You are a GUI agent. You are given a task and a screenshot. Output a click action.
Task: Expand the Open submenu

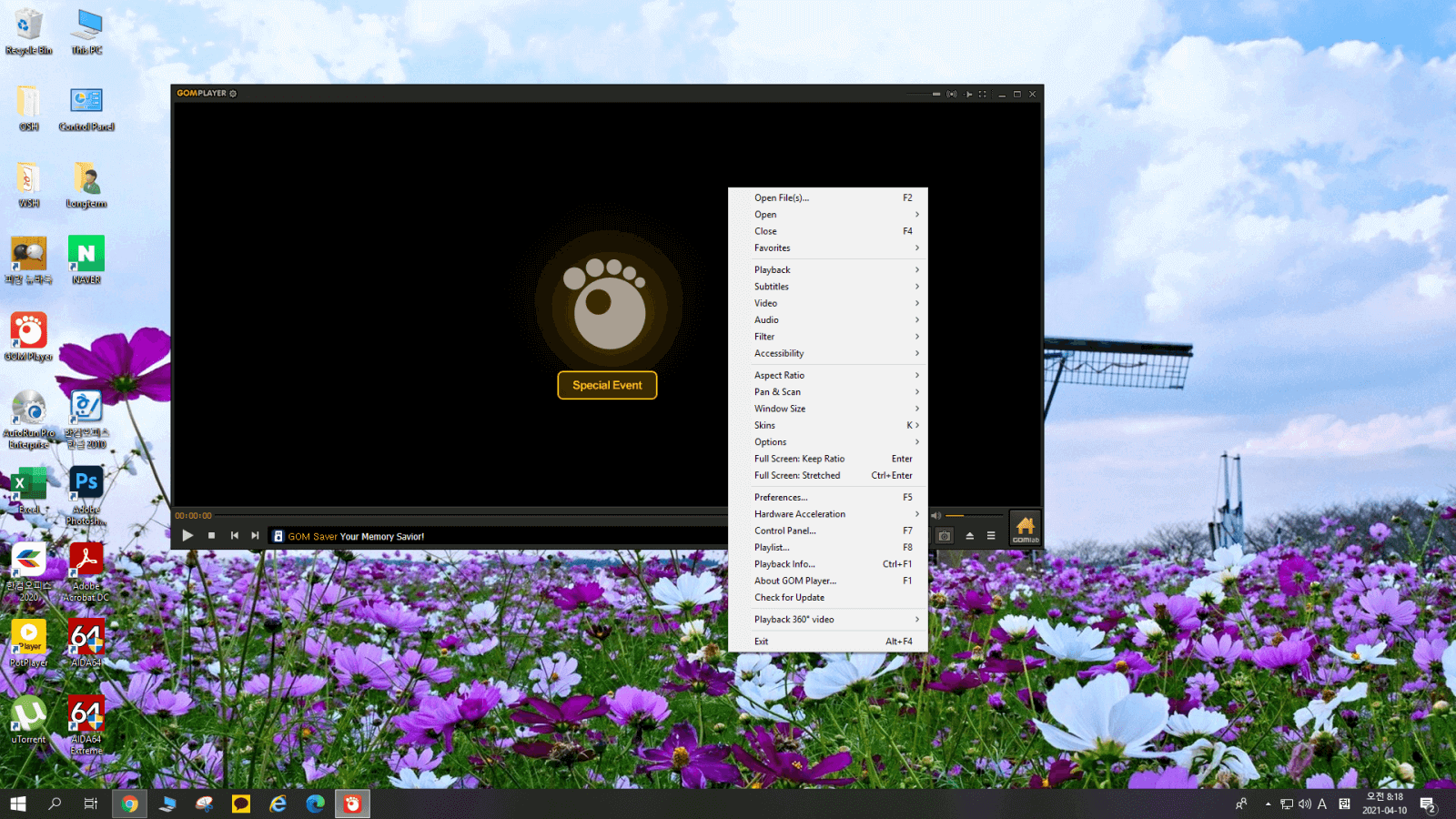click(828, 215)
